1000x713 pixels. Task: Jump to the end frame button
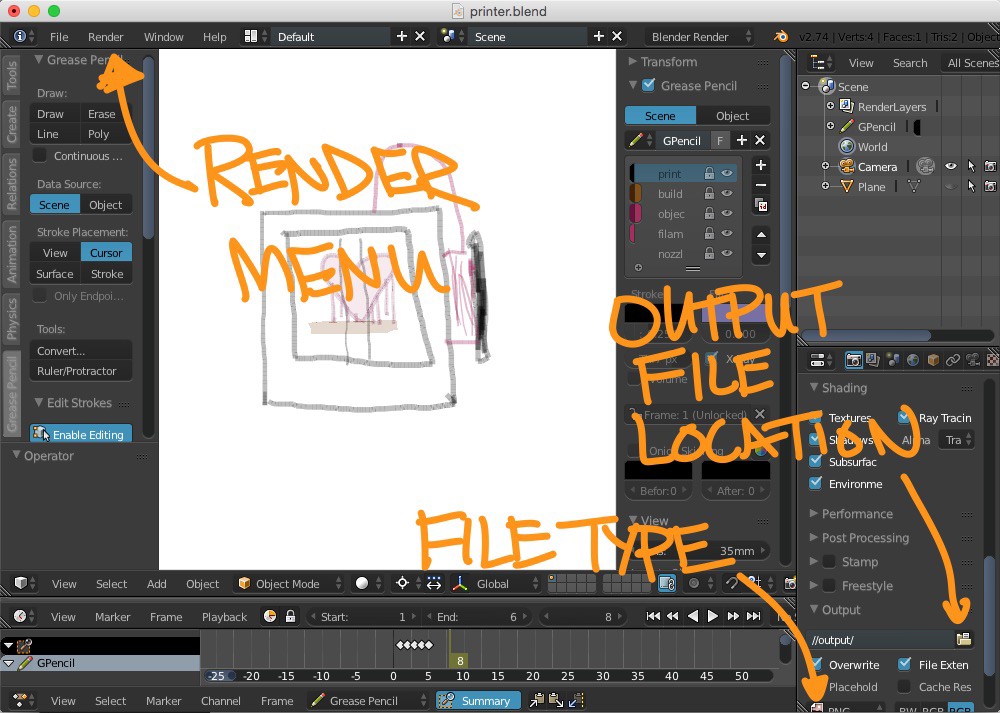753,616
